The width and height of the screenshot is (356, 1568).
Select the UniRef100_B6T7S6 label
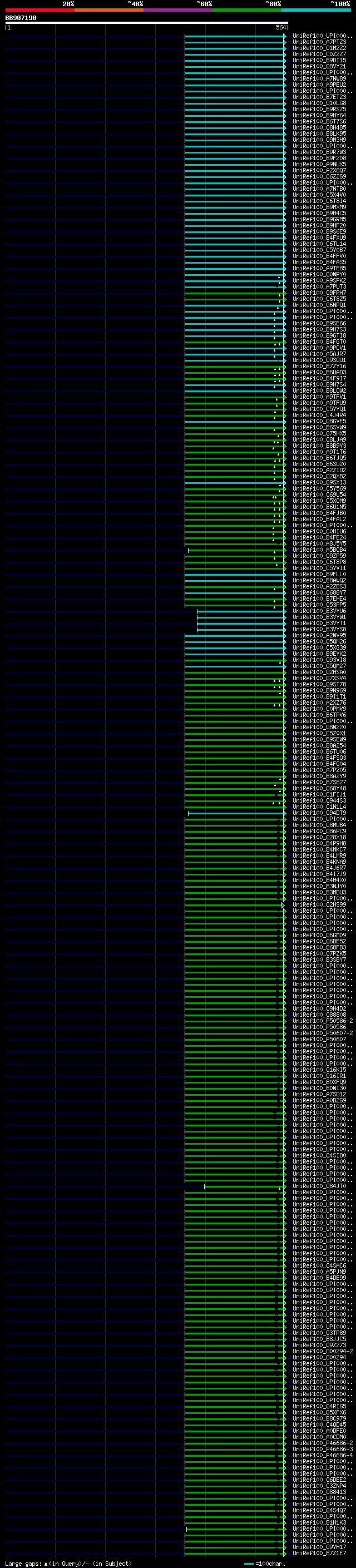pos(319,121)
